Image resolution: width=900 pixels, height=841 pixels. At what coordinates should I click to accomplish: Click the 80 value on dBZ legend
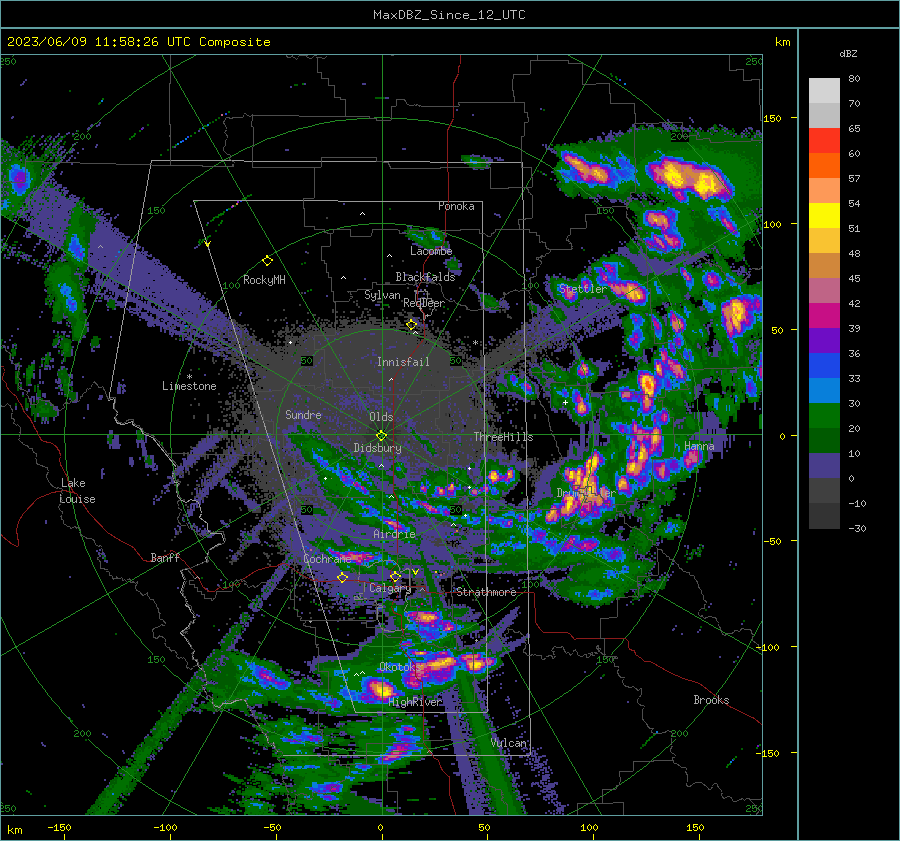[854, 79]
